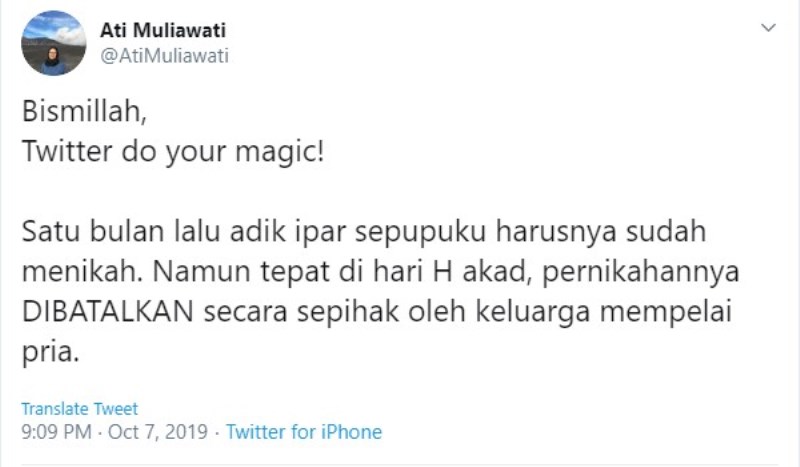Screen dimensions: 800x467
Task: Click the phrase 'secara sepihak' in the tweet
Action: coord(301,312)
